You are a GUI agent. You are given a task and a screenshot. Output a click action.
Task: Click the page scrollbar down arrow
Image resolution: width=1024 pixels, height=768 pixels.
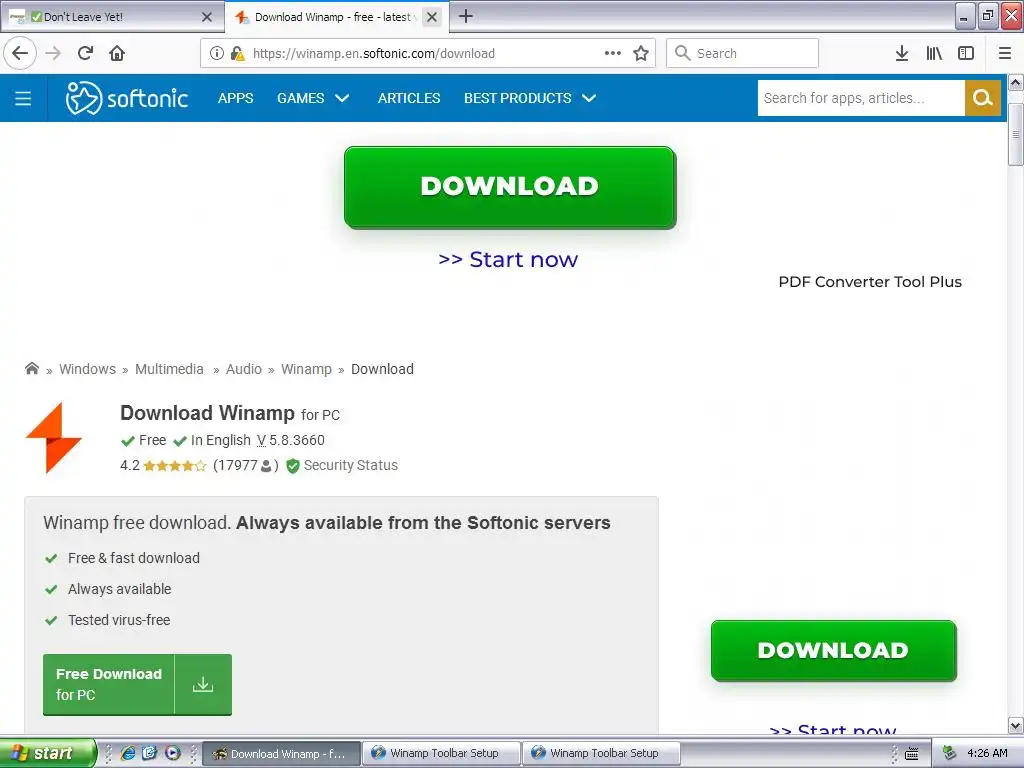[1016, 726]
